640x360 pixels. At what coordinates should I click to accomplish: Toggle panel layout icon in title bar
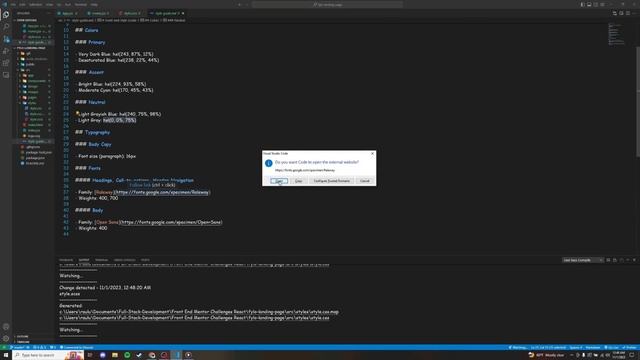(589, 4)
